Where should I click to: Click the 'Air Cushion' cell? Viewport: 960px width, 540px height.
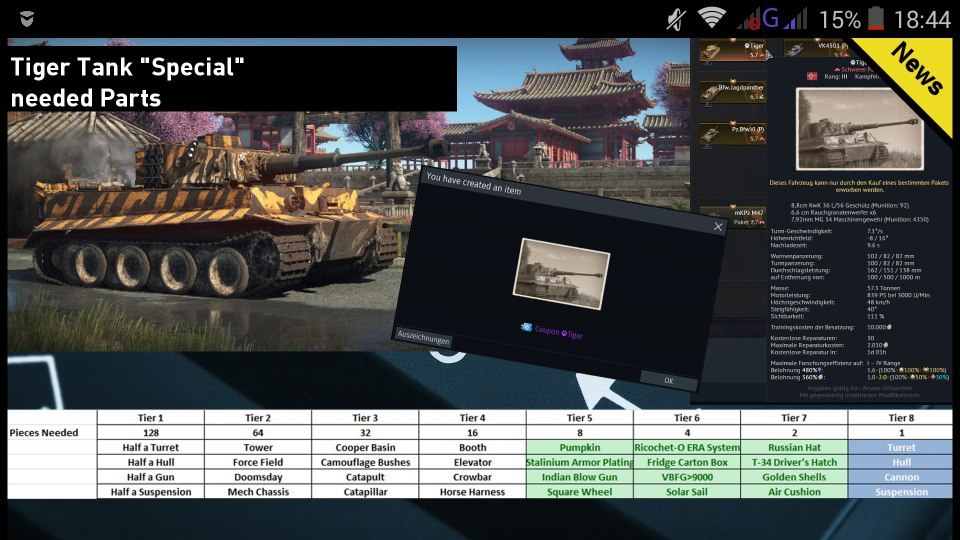[794, 492]
